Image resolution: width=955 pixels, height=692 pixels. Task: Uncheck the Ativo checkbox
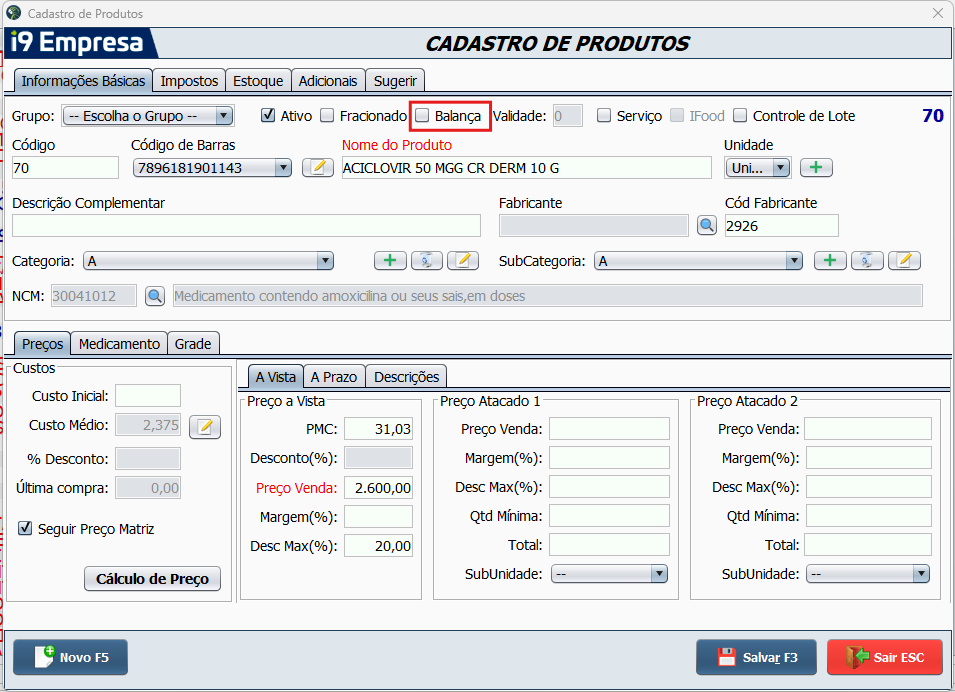268,116
